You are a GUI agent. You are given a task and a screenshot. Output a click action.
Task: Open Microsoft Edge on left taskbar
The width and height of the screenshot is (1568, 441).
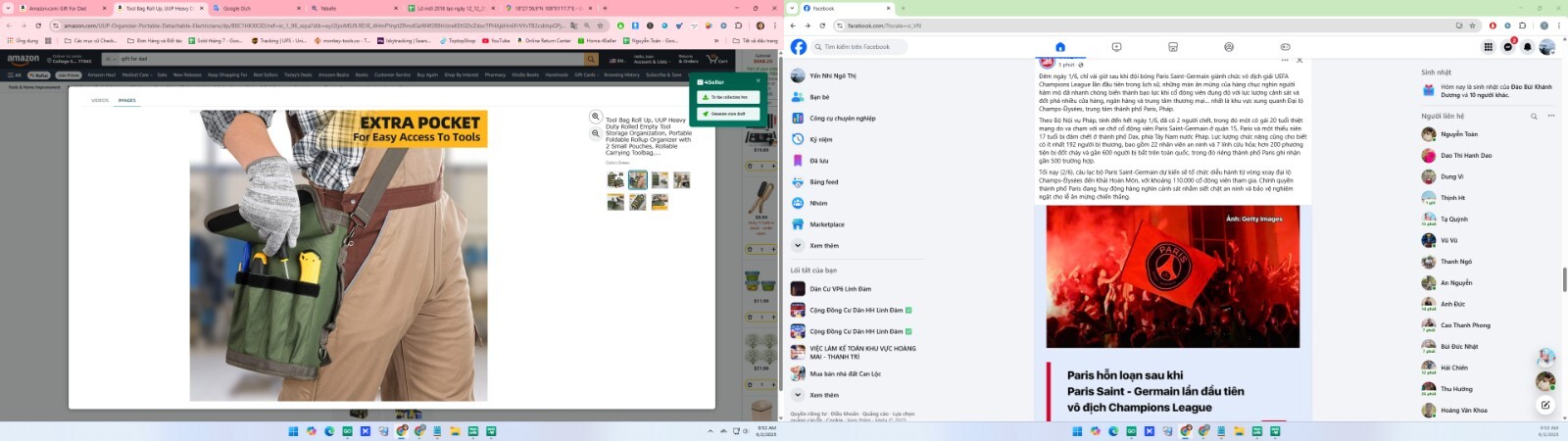point(329,431)
